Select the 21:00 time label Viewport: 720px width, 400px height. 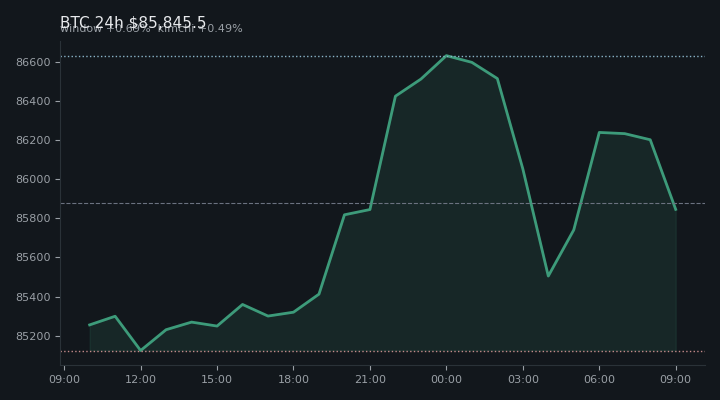[370, 379]
